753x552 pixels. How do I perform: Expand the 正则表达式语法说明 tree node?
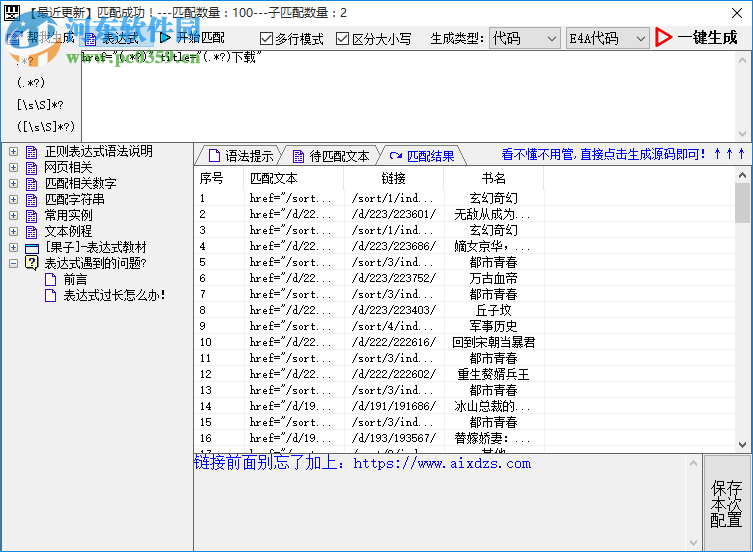pyautogui.click(x=13, y=152)
